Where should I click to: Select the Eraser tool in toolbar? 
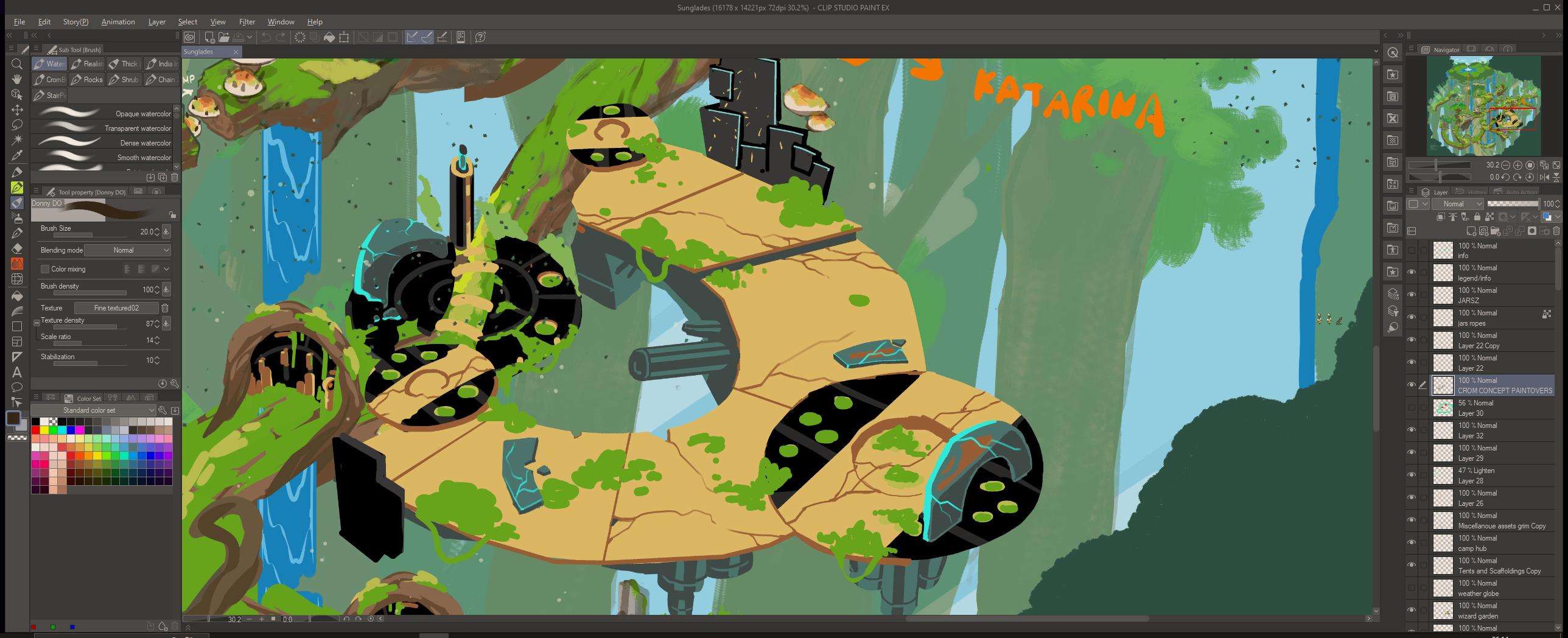17,248
